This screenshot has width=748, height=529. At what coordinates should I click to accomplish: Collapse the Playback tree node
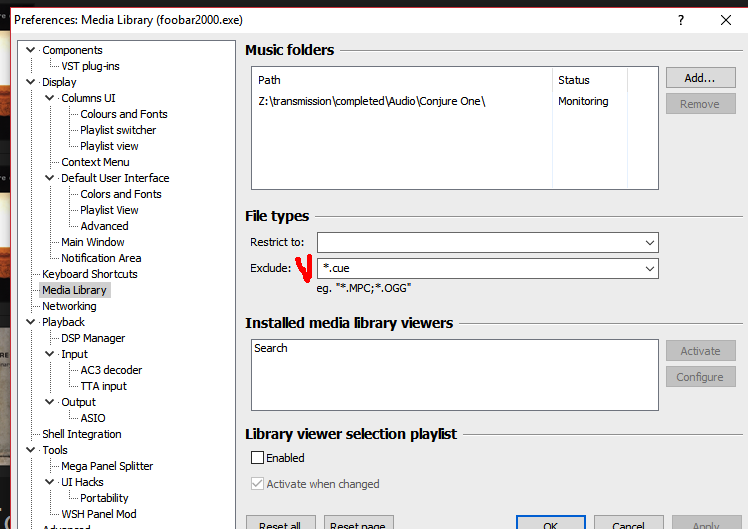tap(31, 322)
